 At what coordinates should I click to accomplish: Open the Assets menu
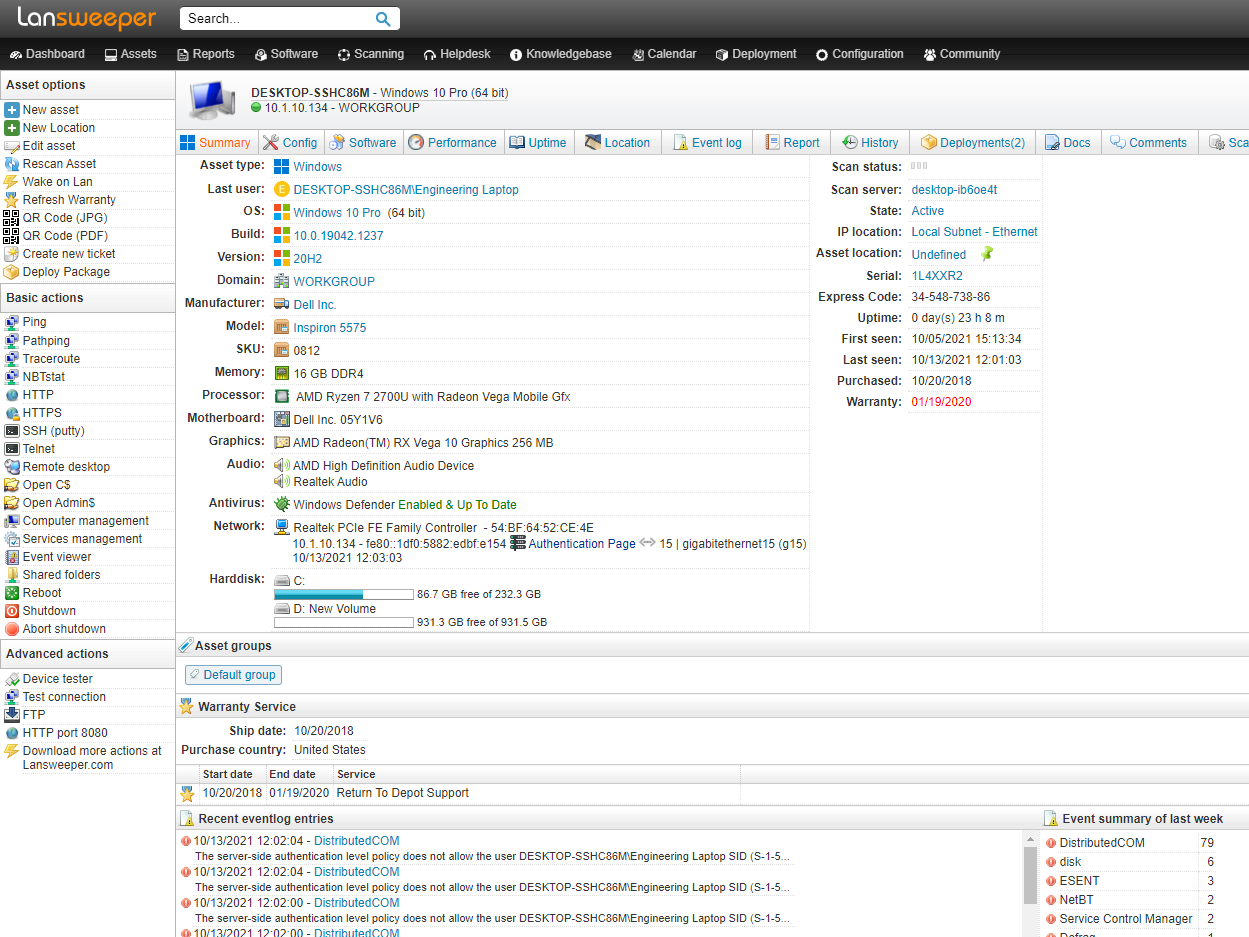tap(130, 54)
